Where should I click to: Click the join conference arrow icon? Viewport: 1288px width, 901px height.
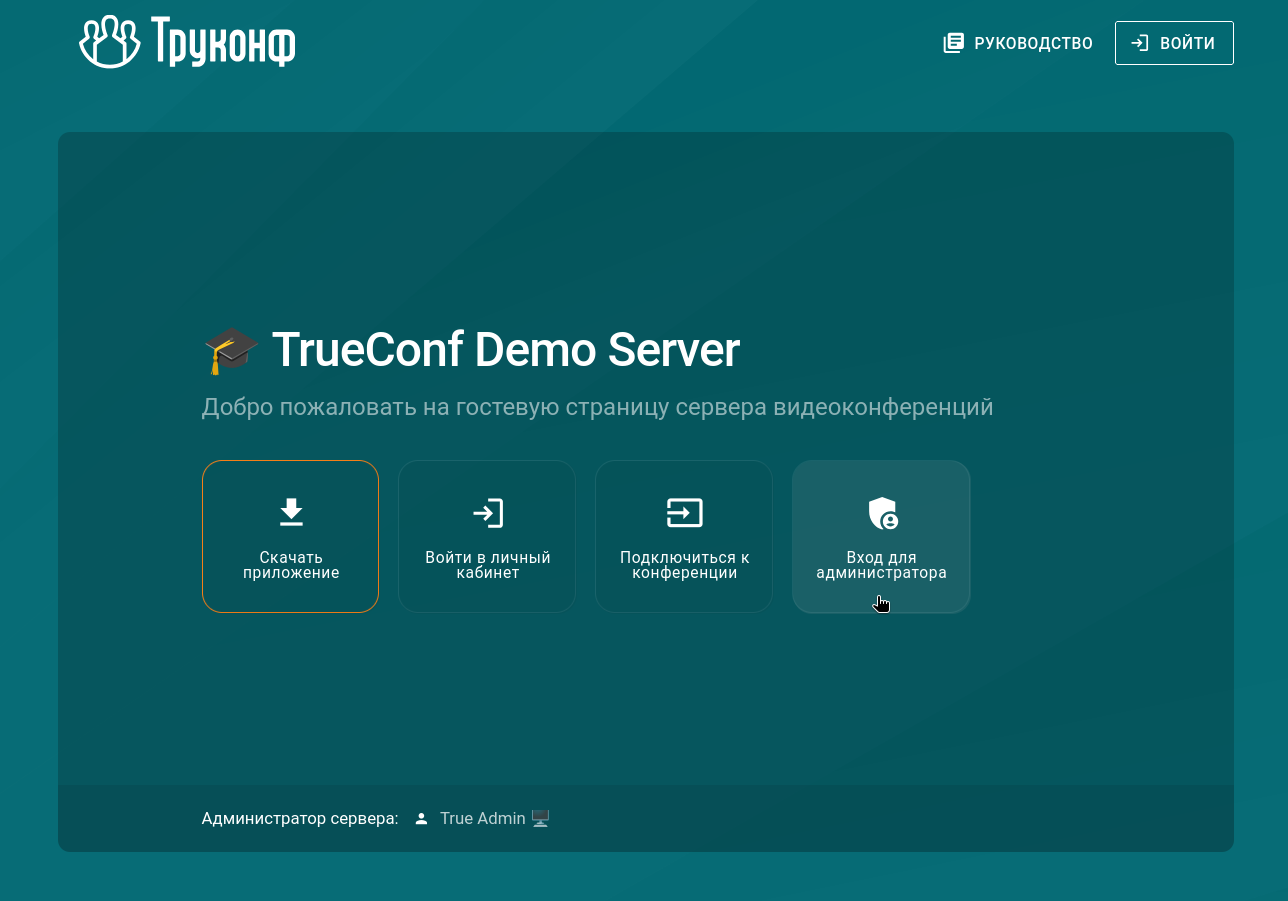684,513
